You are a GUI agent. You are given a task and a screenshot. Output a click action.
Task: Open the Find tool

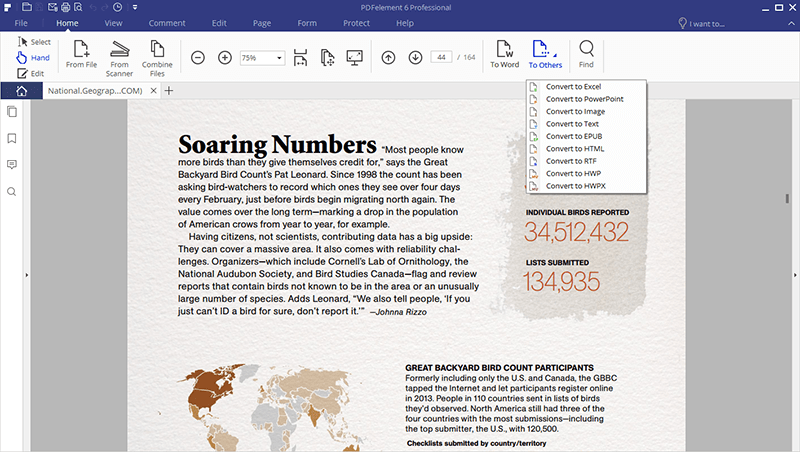click(x=586, y=54)
